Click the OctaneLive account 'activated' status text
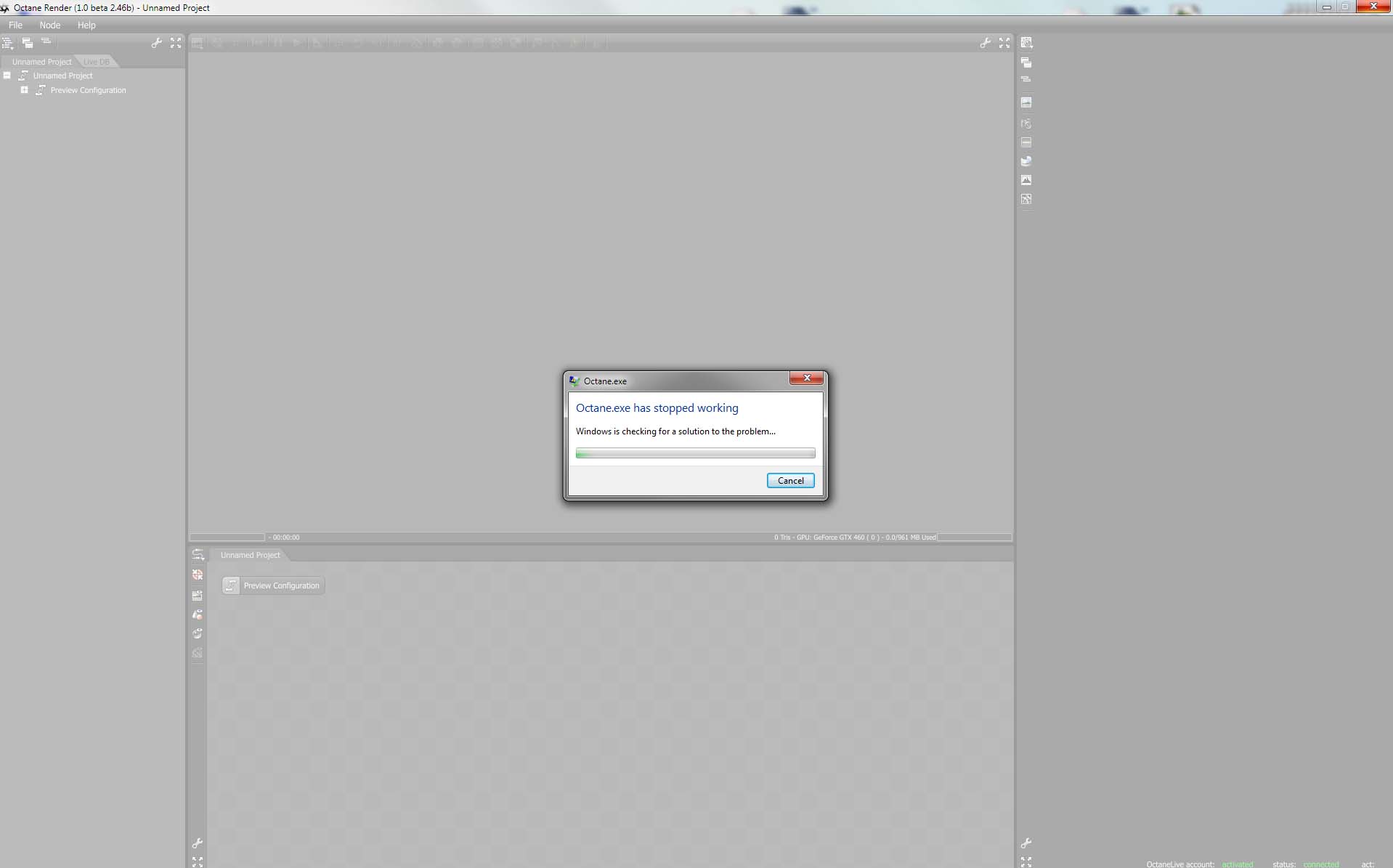This screenshot has width=1393, height=868. click(x=1237, y=864)
